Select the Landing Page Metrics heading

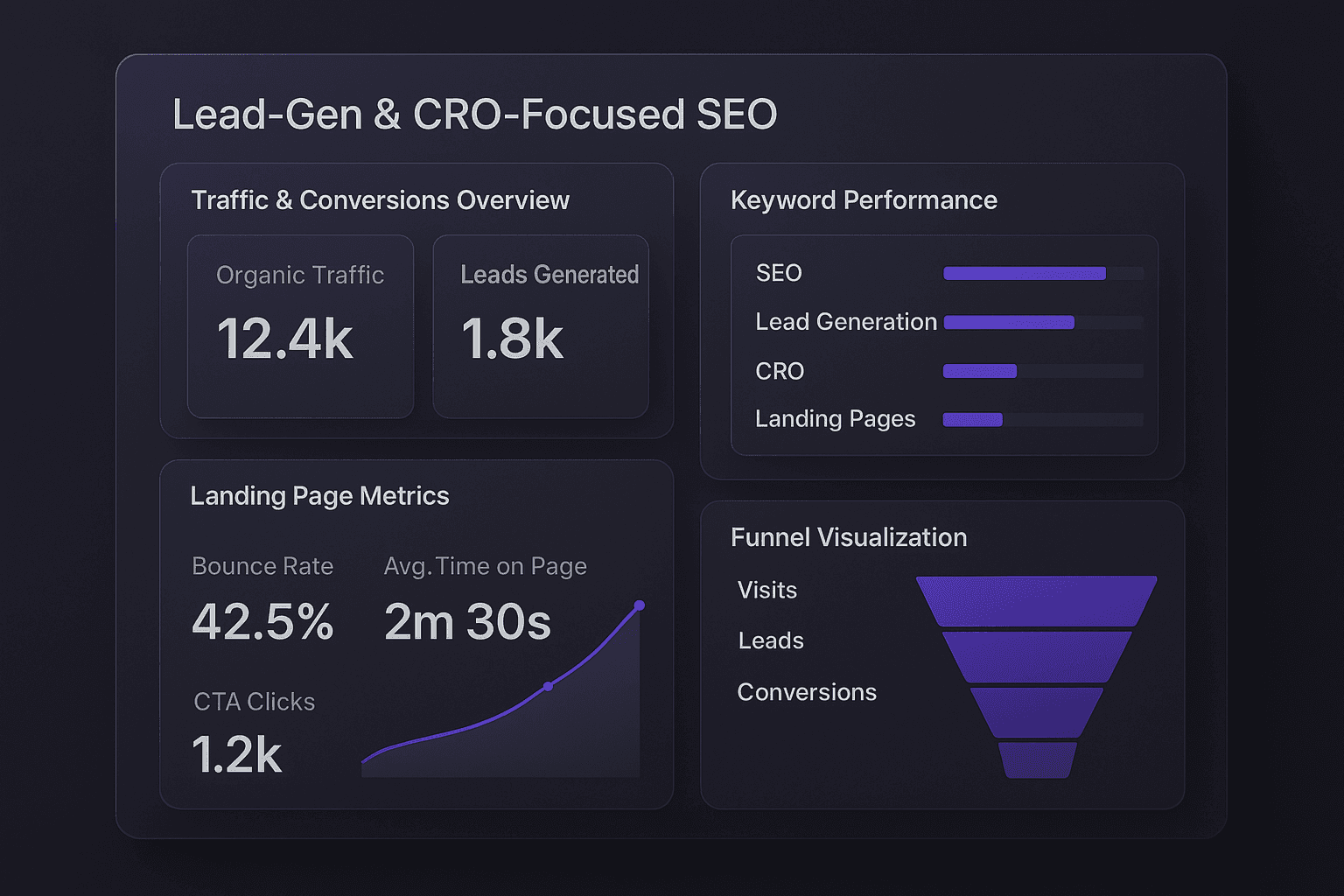pos(319,496)
